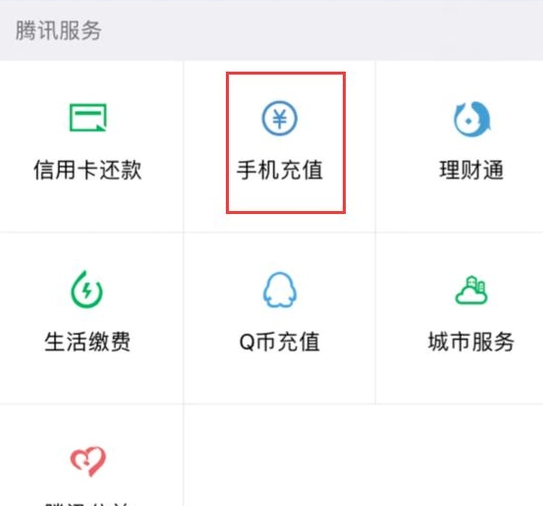Choose the 理财通 text label
This screenshot has width=543, height=506.
pos(471,170)
